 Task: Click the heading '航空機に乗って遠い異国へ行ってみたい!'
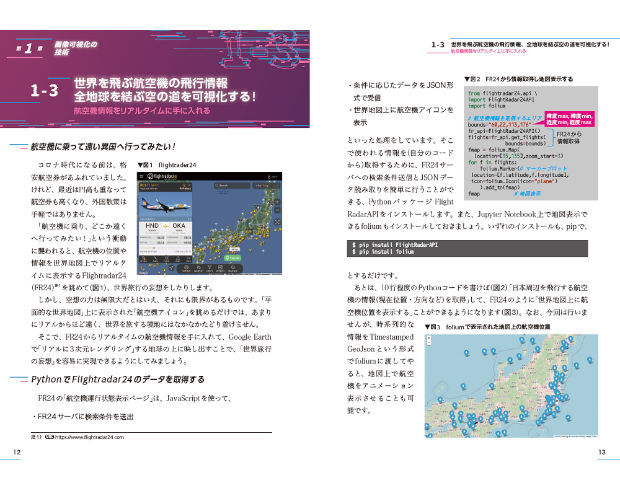coord(103,147)
